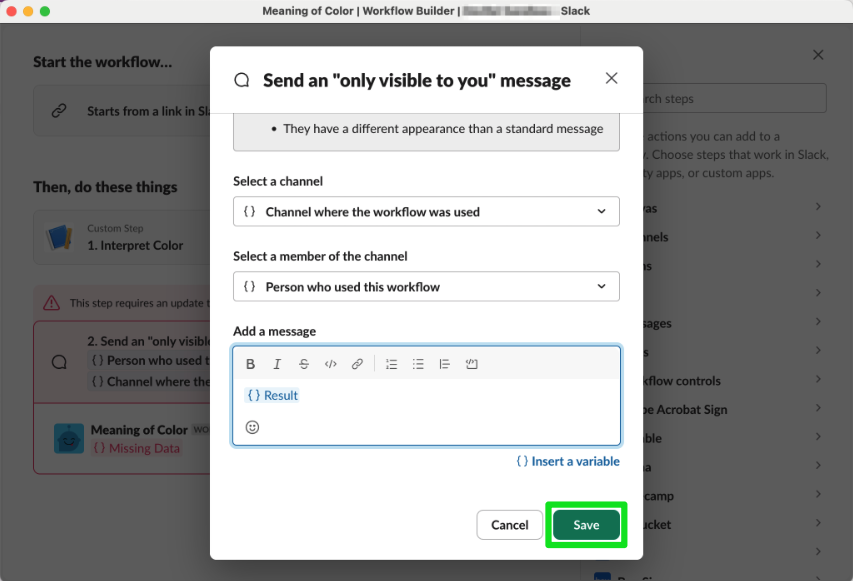Insert a code block into the message
Viewport: 853px width, 581px height.
click(471, 363)
